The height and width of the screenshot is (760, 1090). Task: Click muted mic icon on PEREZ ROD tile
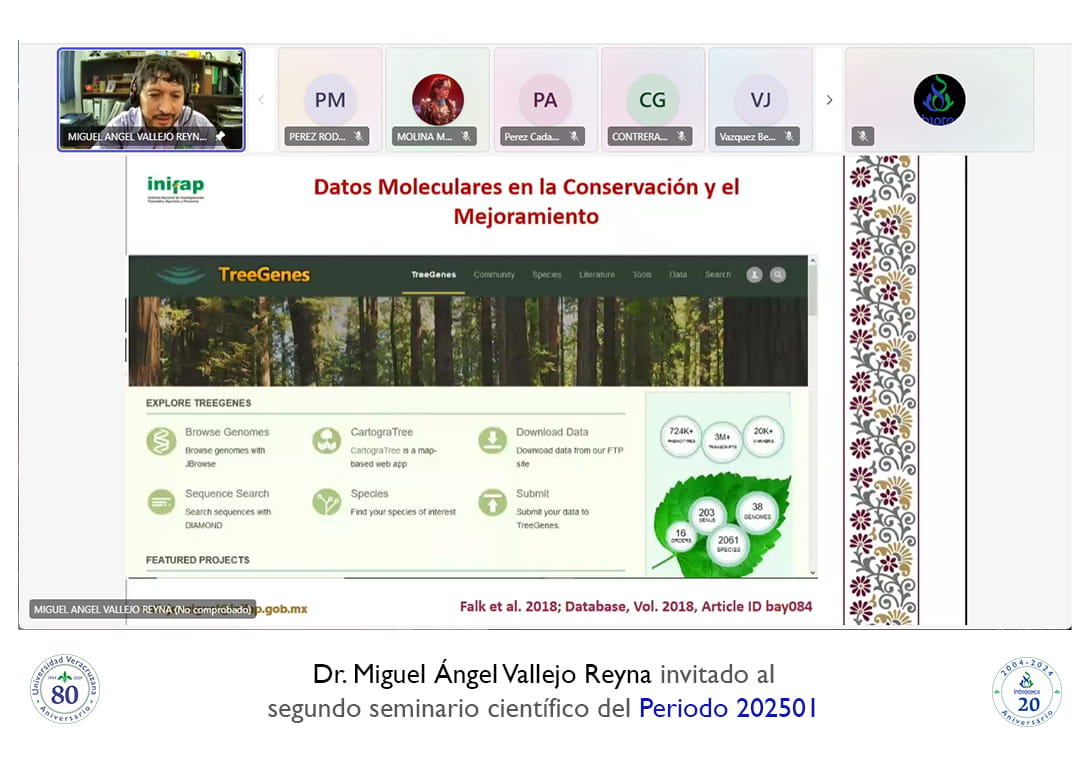358,137
